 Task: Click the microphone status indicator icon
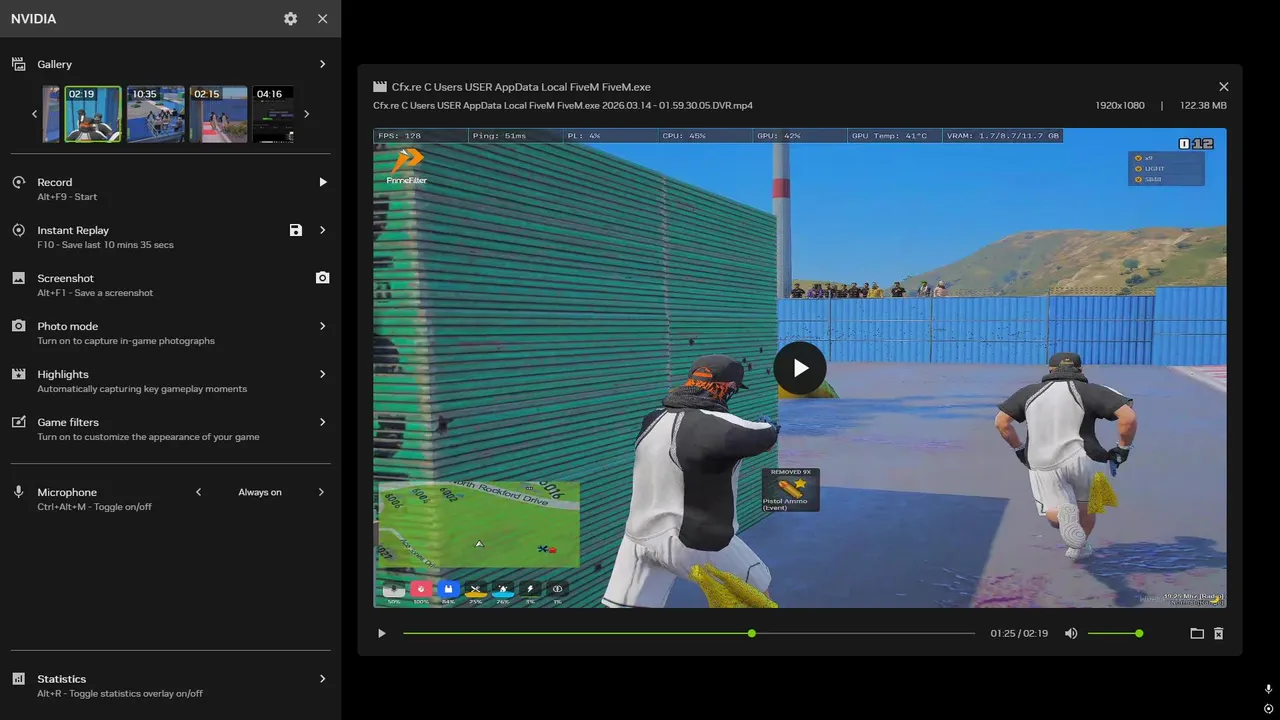[1268, 689]
